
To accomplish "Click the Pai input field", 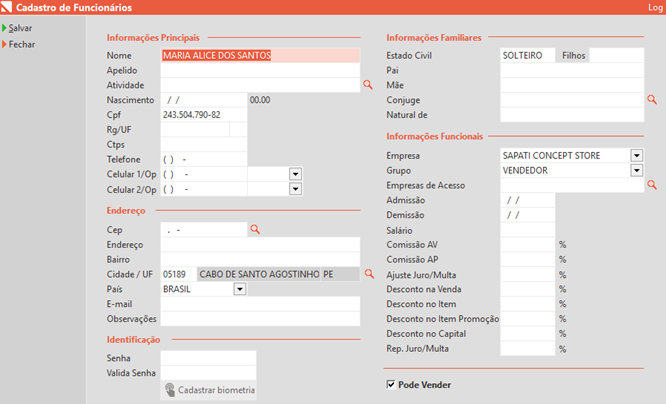I will 572,71.
